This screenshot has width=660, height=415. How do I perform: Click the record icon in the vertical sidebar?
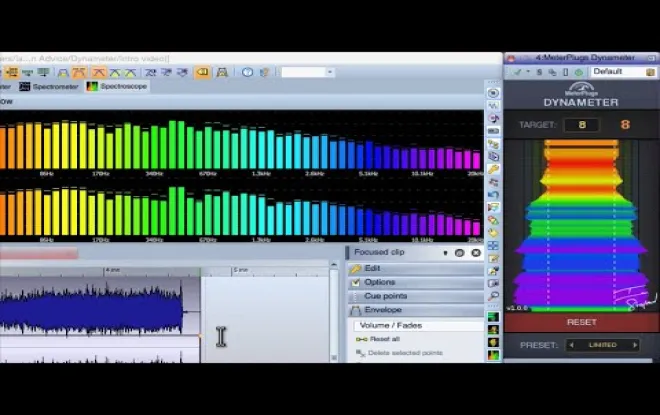[493, 93]
